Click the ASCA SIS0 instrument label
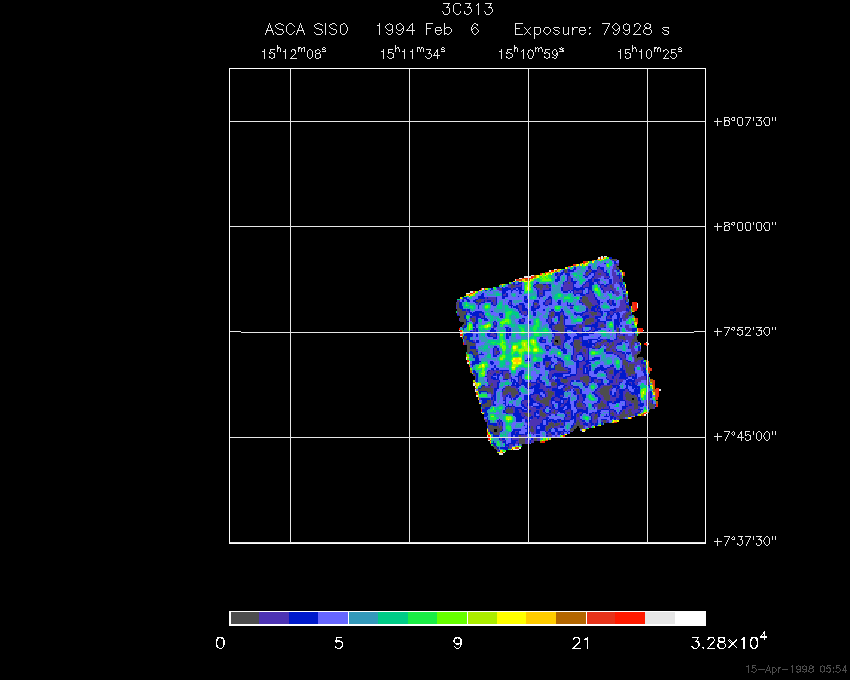Screen dimensions: 850x680 point(306,29)
